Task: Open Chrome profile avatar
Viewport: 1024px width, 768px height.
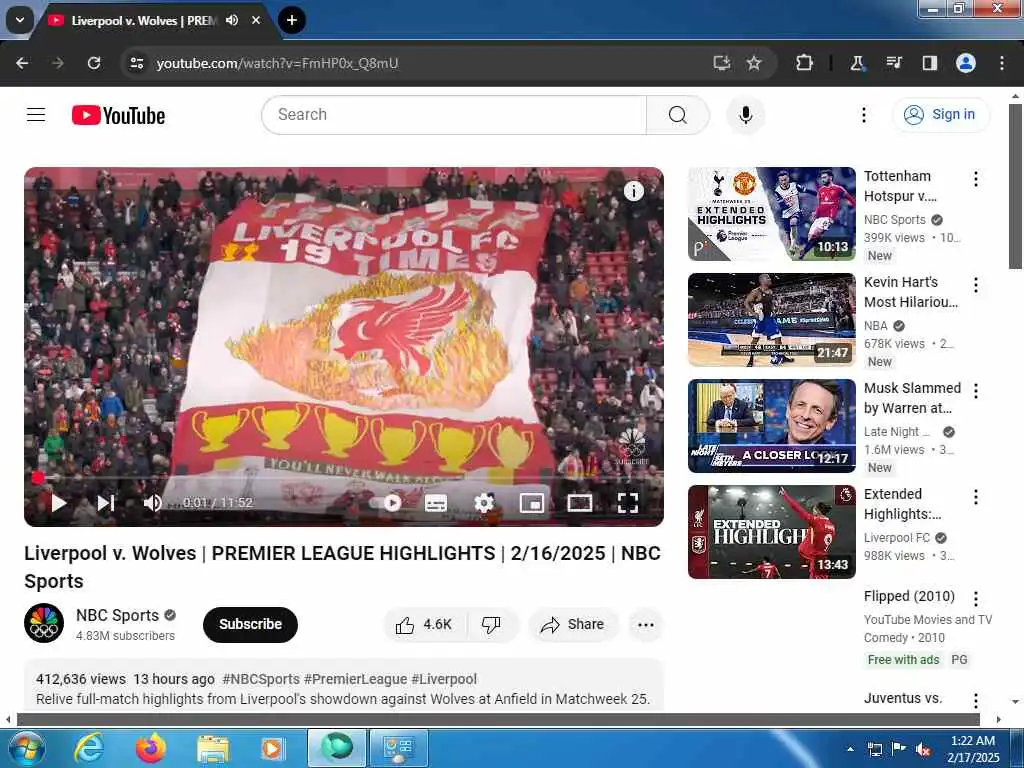Action: (x=966, y=63)
